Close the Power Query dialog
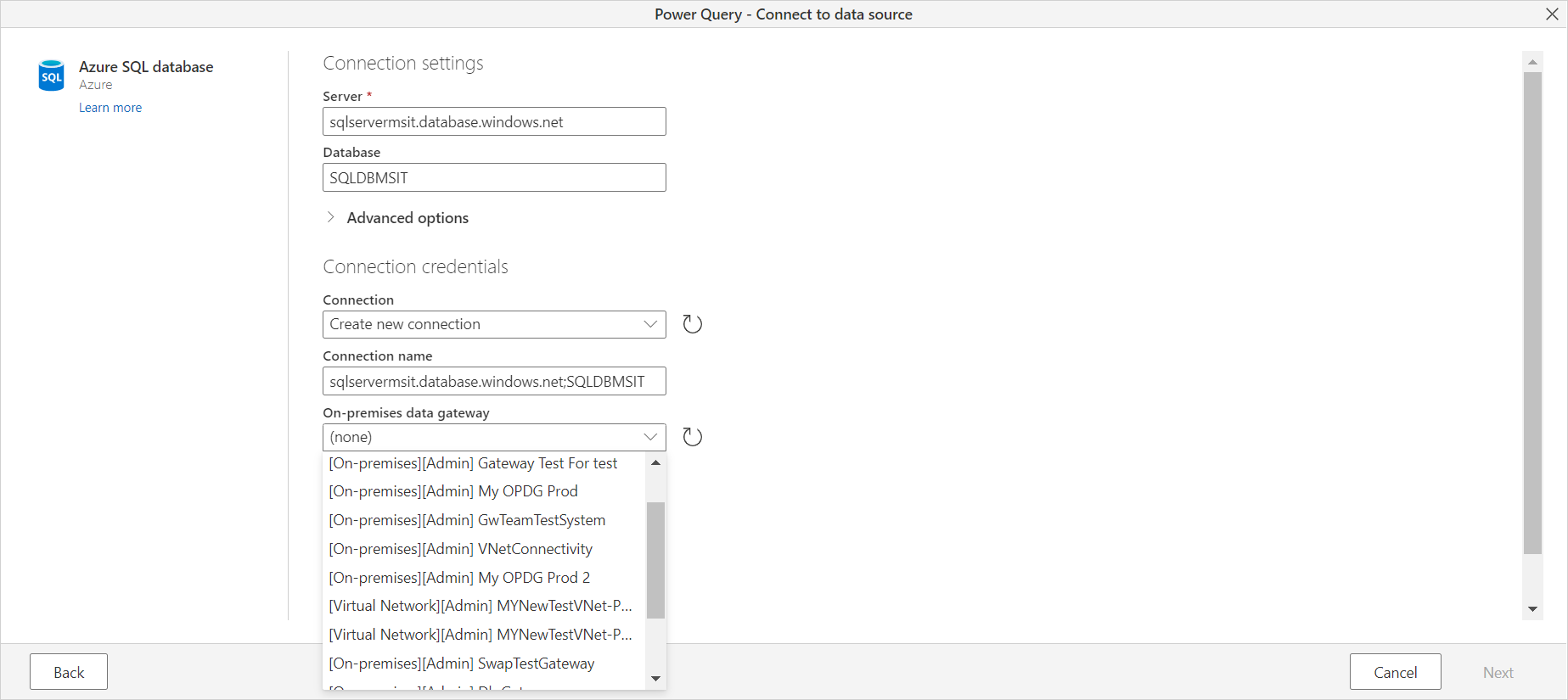The image size is (1568, 700). coord(1552,14)
